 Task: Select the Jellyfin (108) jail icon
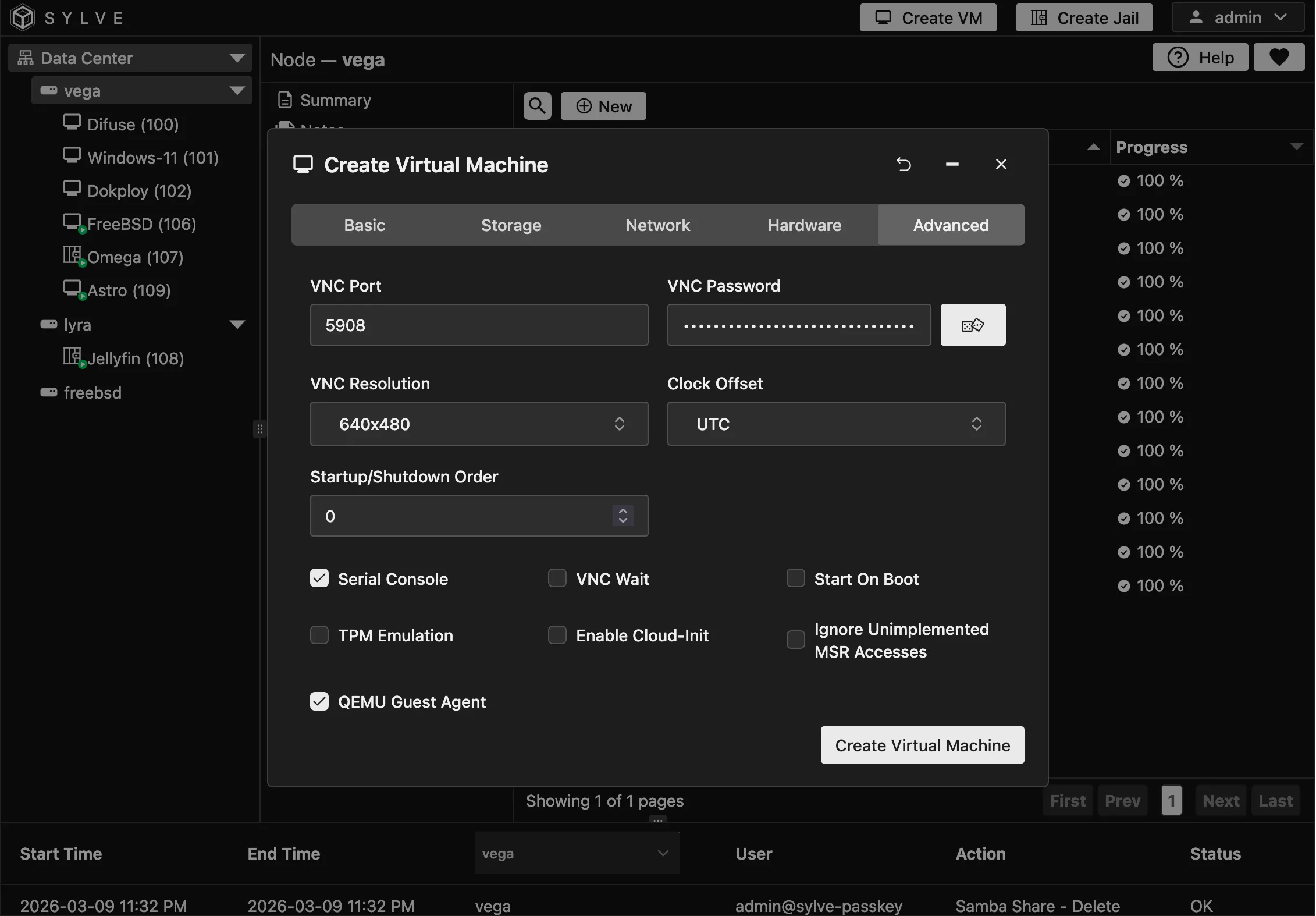tap(72, 356)
